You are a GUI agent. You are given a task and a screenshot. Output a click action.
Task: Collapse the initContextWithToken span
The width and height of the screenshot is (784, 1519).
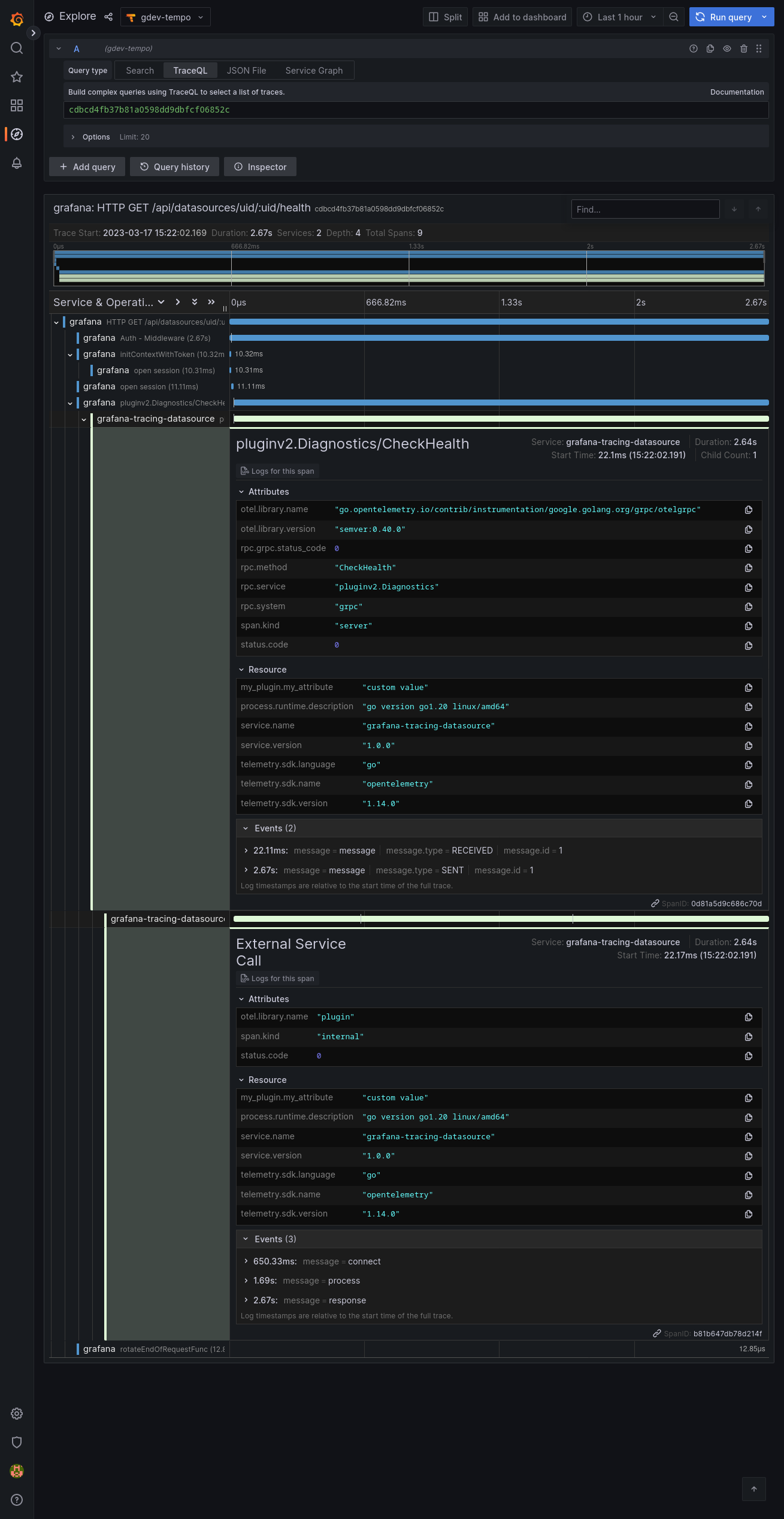tap(70, 355)
